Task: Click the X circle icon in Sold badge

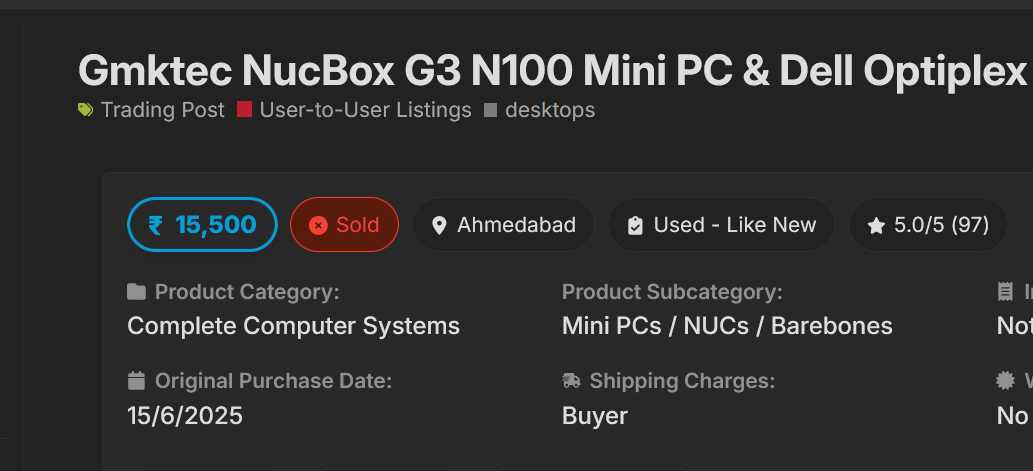Action: (318, 225)
